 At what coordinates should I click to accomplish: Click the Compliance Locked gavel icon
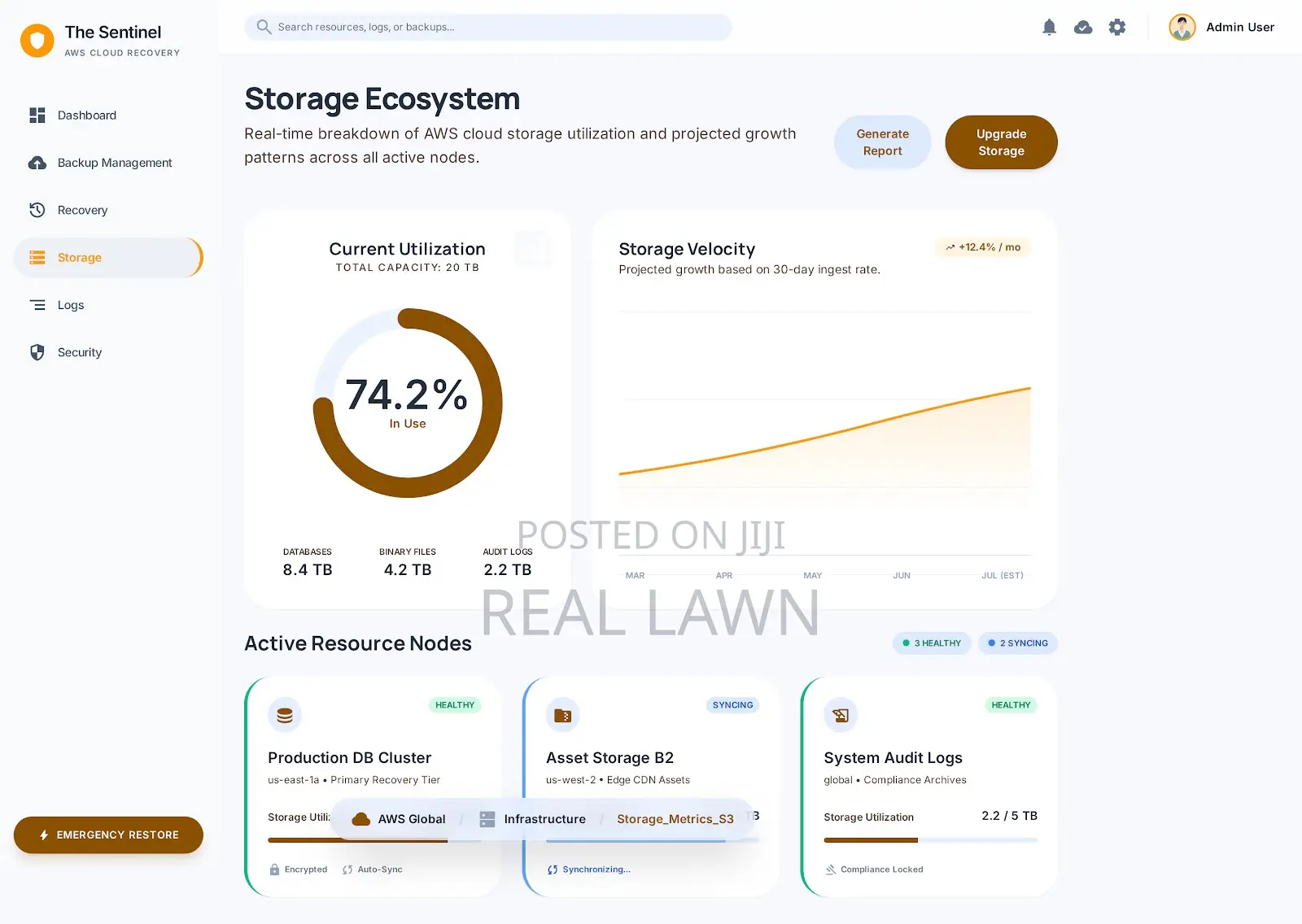coord(831,870)
